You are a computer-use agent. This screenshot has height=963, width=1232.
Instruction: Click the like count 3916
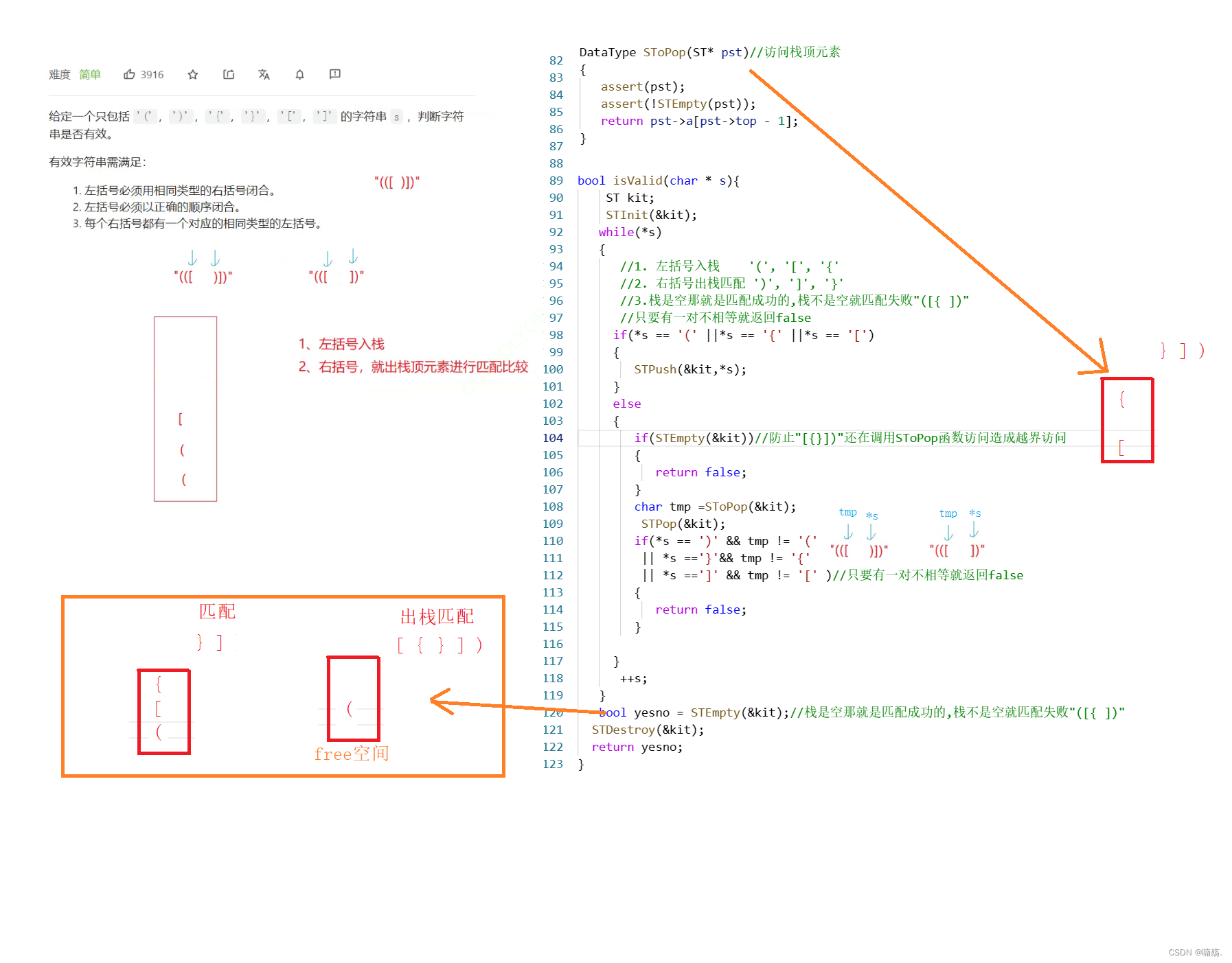click(x=152, y=74)
